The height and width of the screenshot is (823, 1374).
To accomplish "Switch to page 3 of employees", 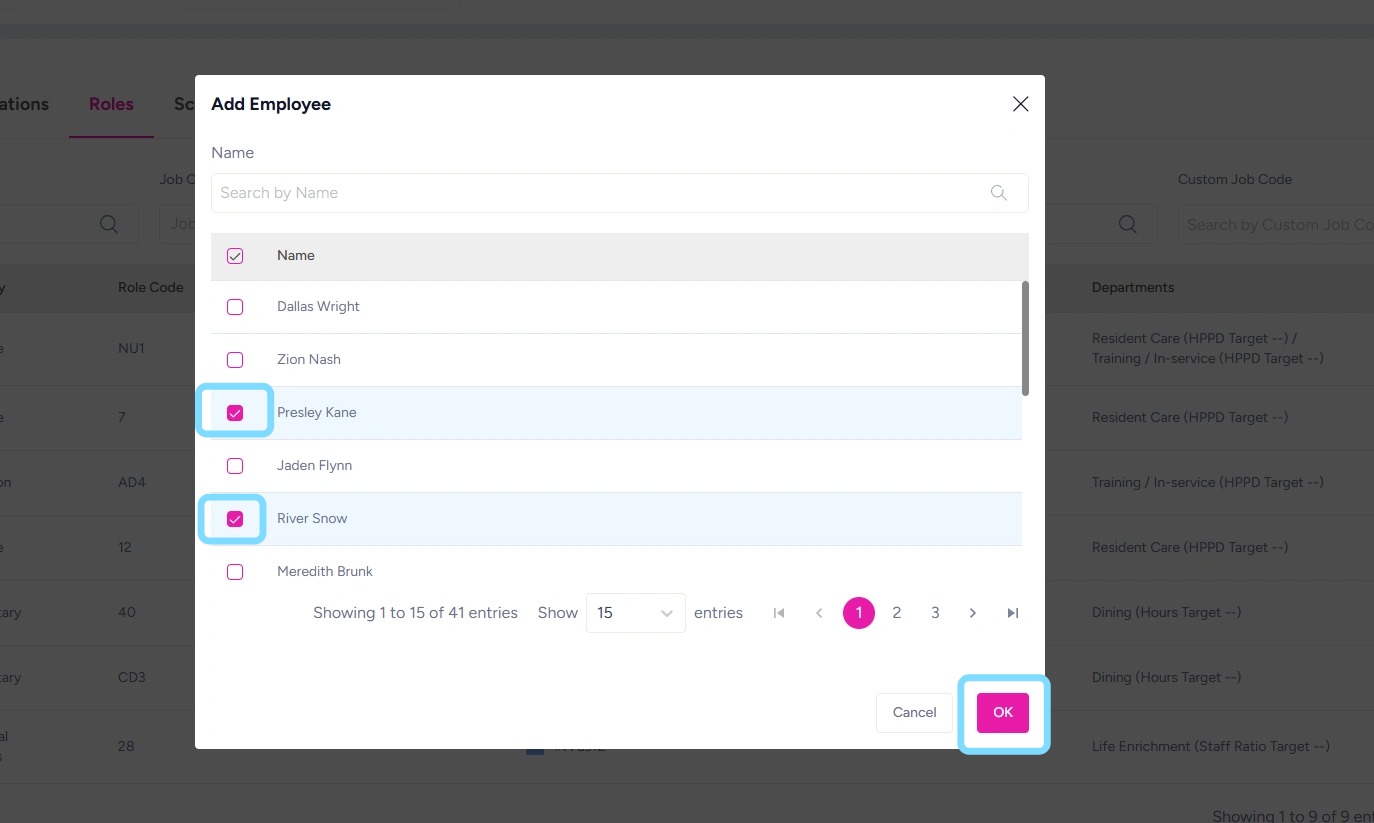I will click(935, 613).
